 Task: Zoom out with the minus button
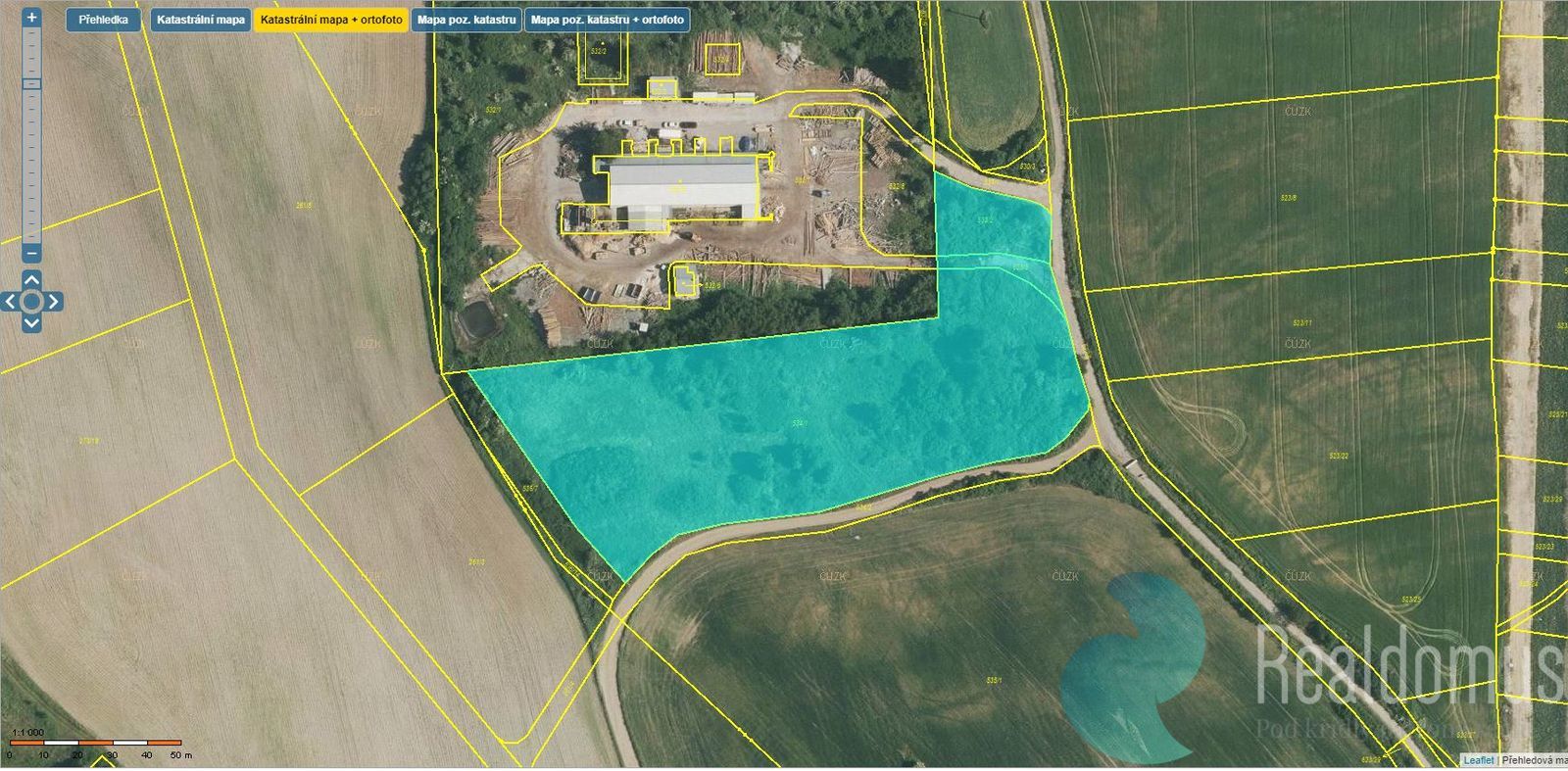(x=31, y=254)
